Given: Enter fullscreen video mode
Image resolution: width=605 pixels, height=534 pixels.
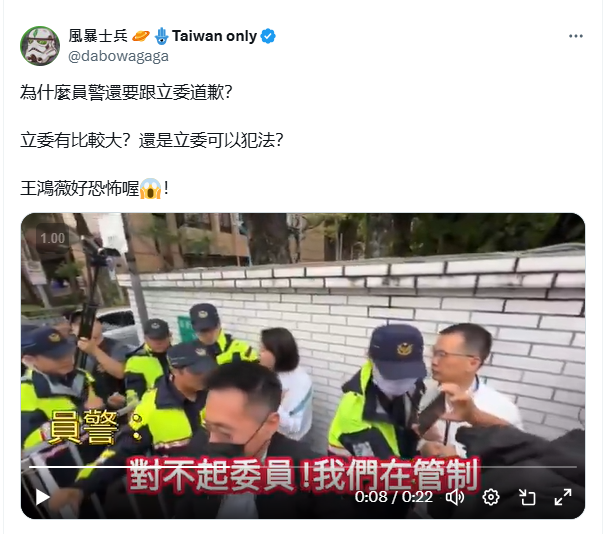Looking at the screenshot, I should tap(563, 497).
